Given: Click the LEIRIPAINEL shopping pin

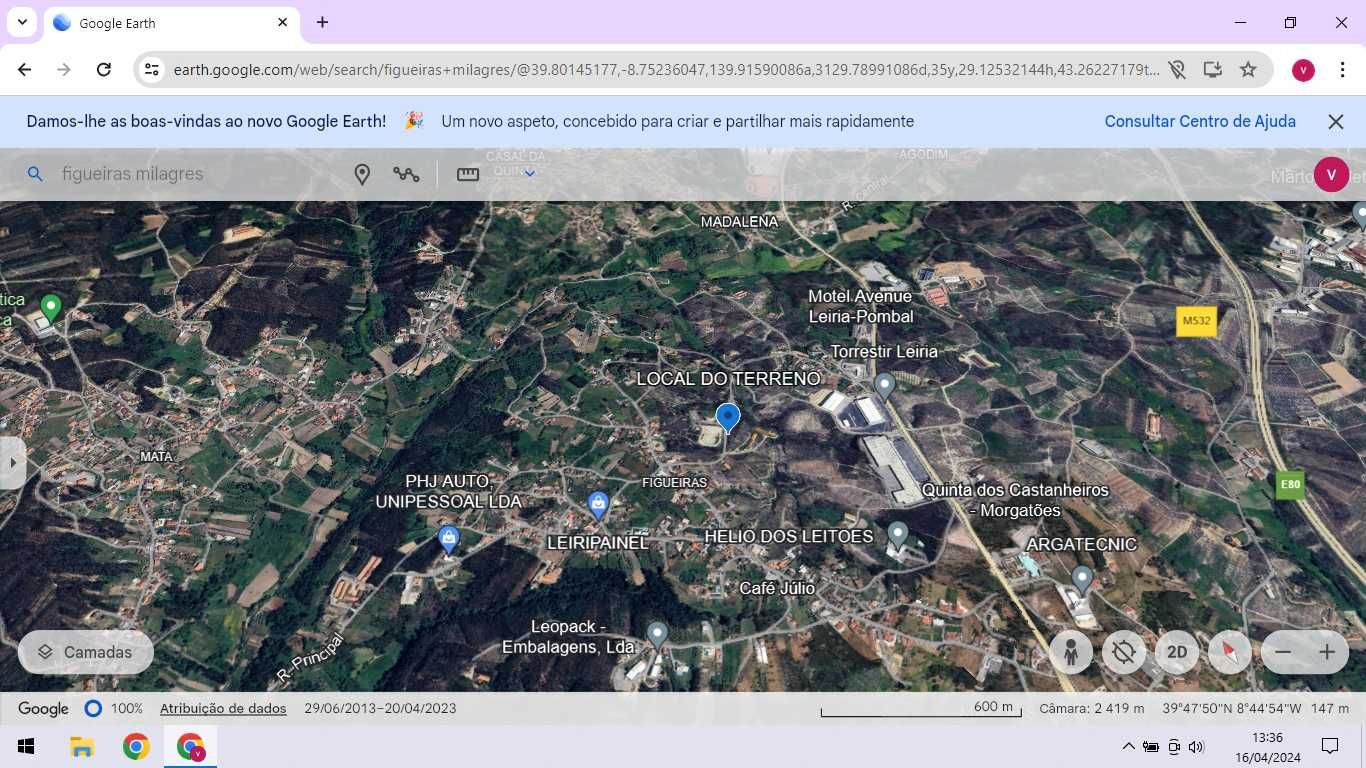Looking at the screenshot, I should coord(598,505).
